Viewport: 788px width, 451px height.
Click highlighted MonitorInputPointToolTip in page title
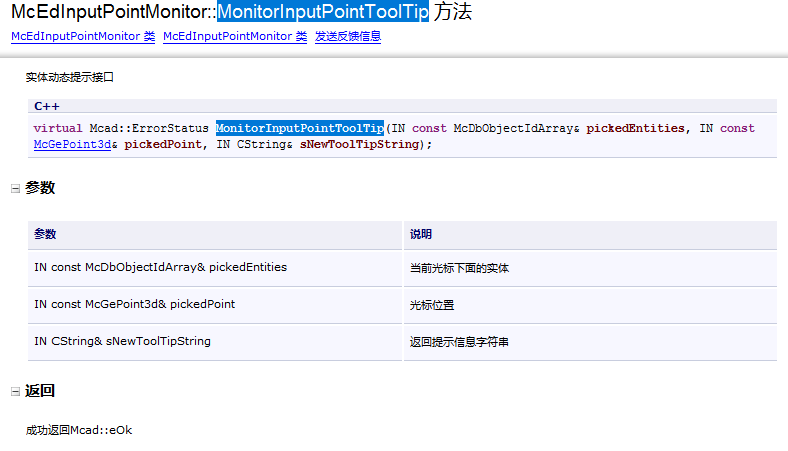pos(323,12)
